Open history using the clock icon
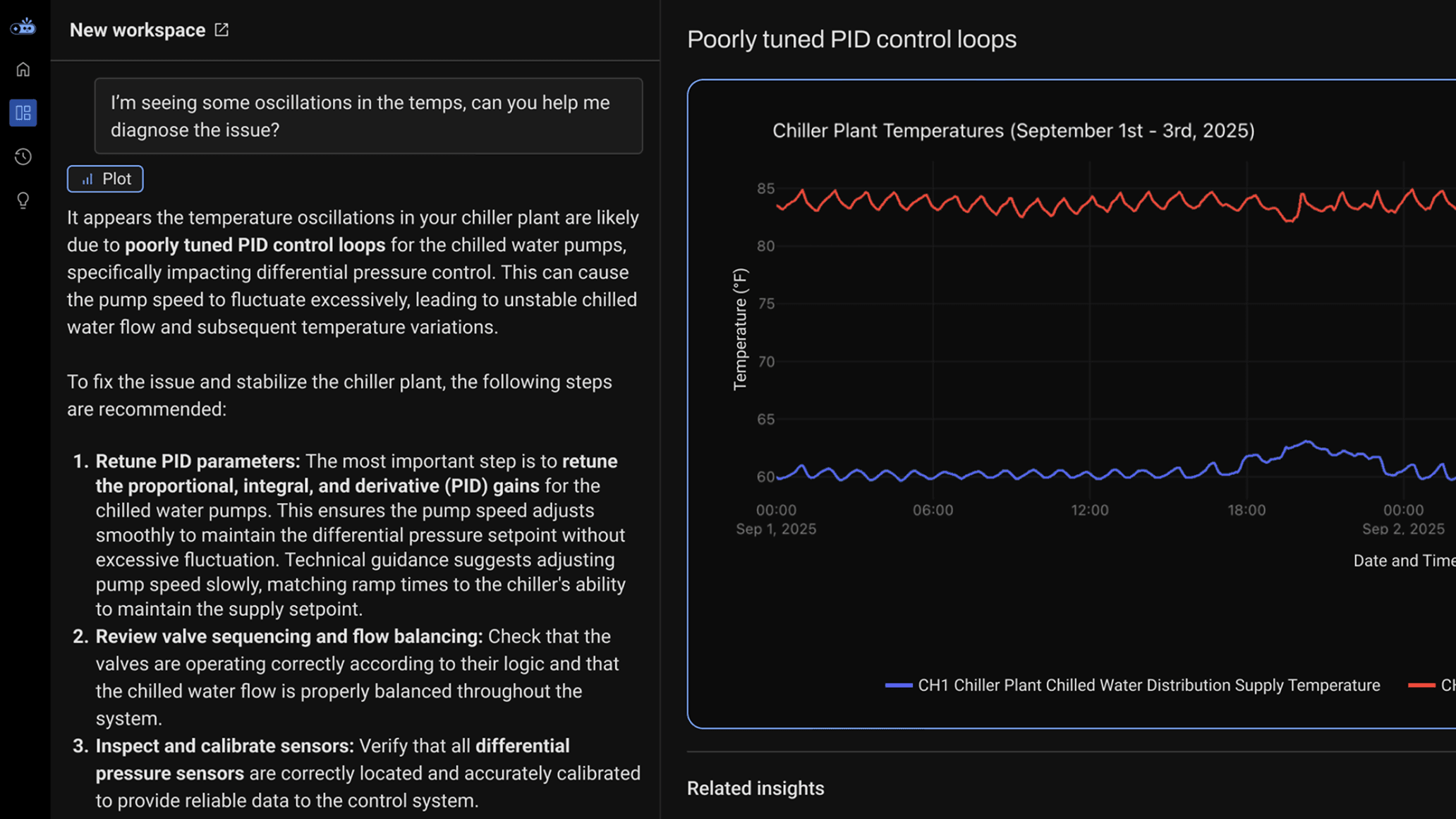Viewport: 1456px width, 819px height. (x=23, y=157)
